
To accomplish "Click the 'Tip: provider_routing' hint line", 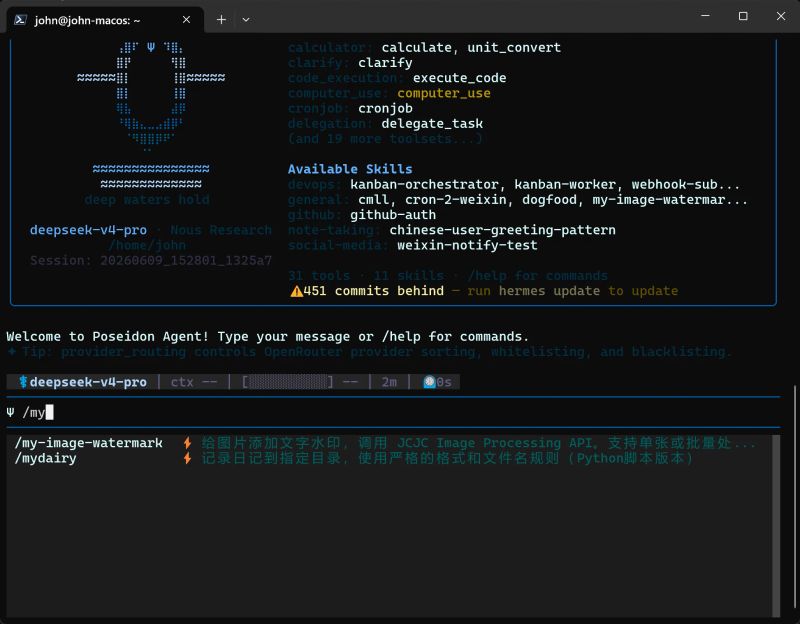I will coord(370,352).
